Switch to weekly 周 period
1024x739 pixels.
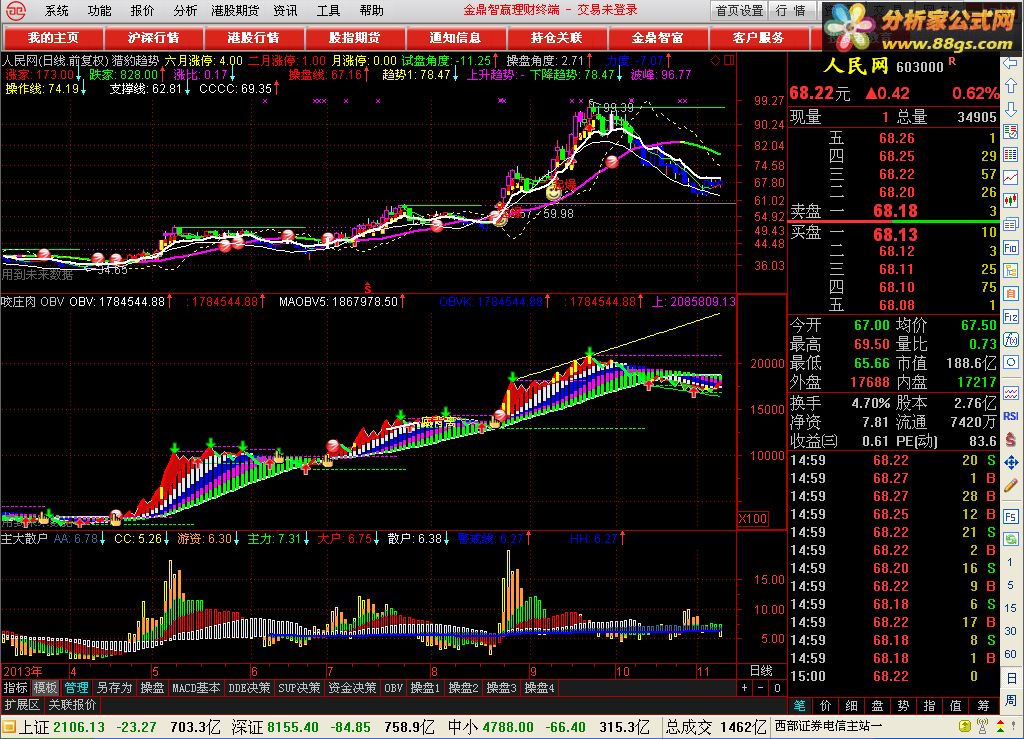(x=1010, y=700)
